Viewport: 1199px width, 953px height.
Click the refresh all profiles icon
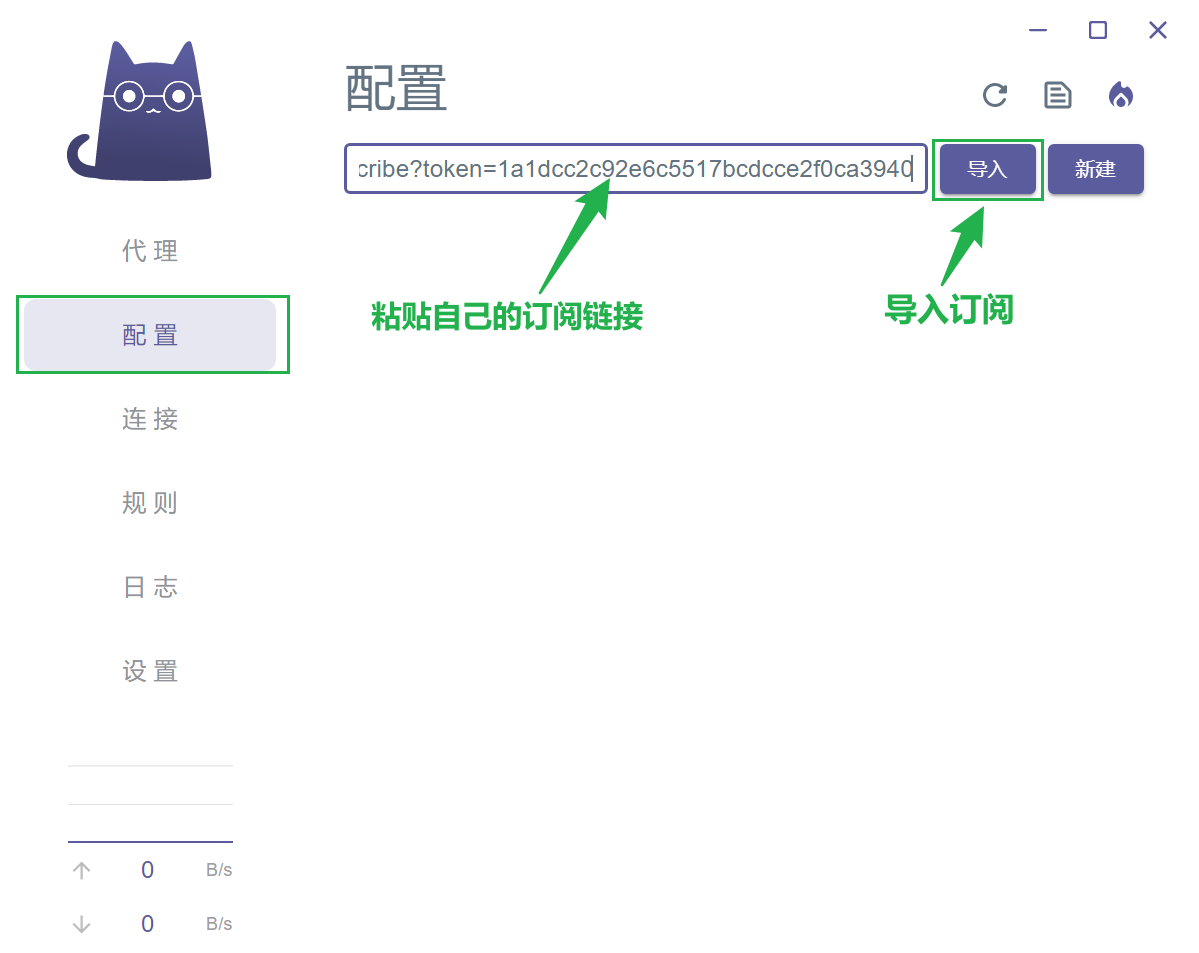tap(994, 95)
